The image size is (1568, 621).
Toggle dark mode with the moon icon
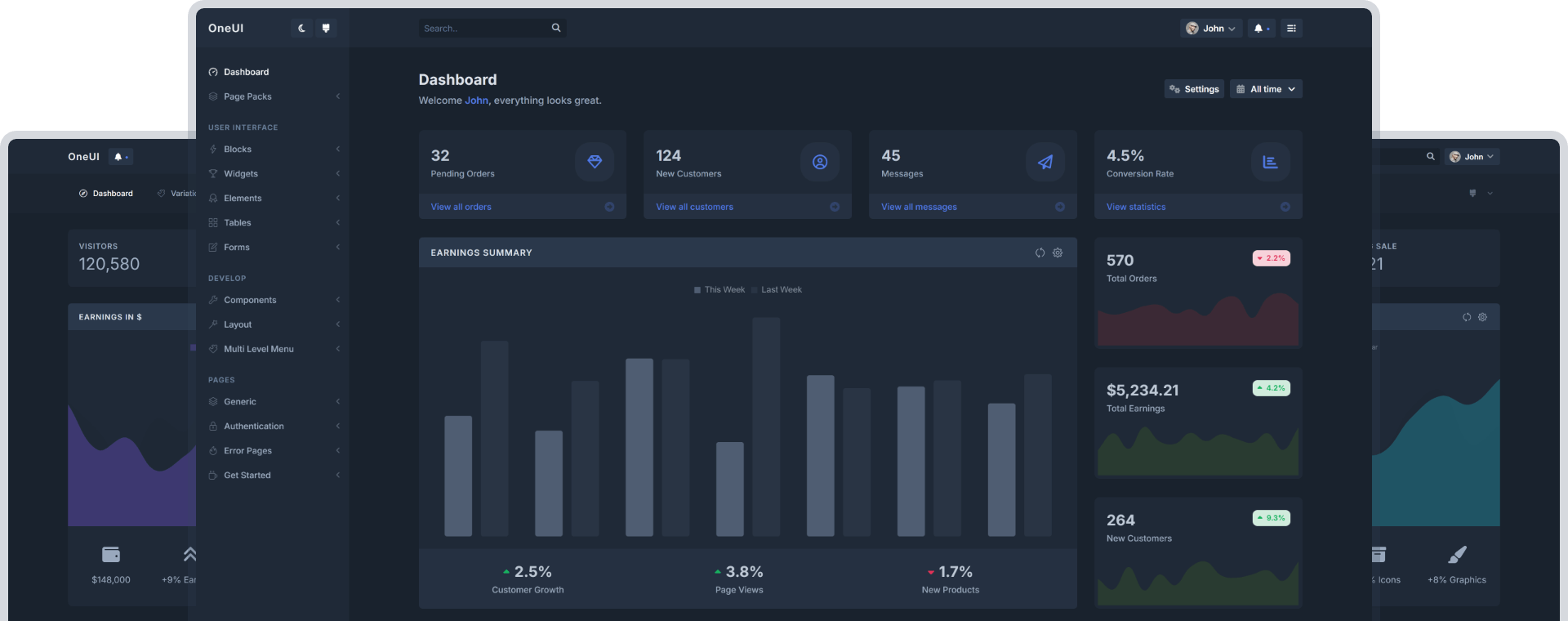[301, 29]
